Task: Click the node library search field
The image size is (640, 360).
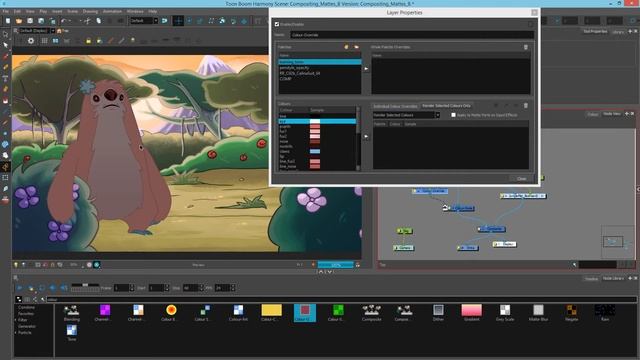Action: click(x=341, y=300)
